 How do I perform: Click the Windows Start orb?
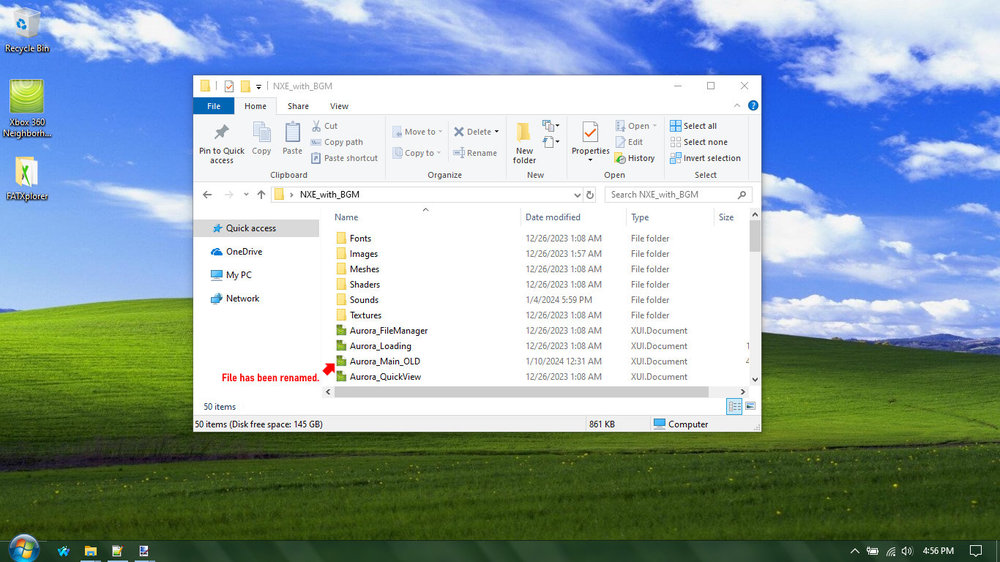(x=23, y=549)
